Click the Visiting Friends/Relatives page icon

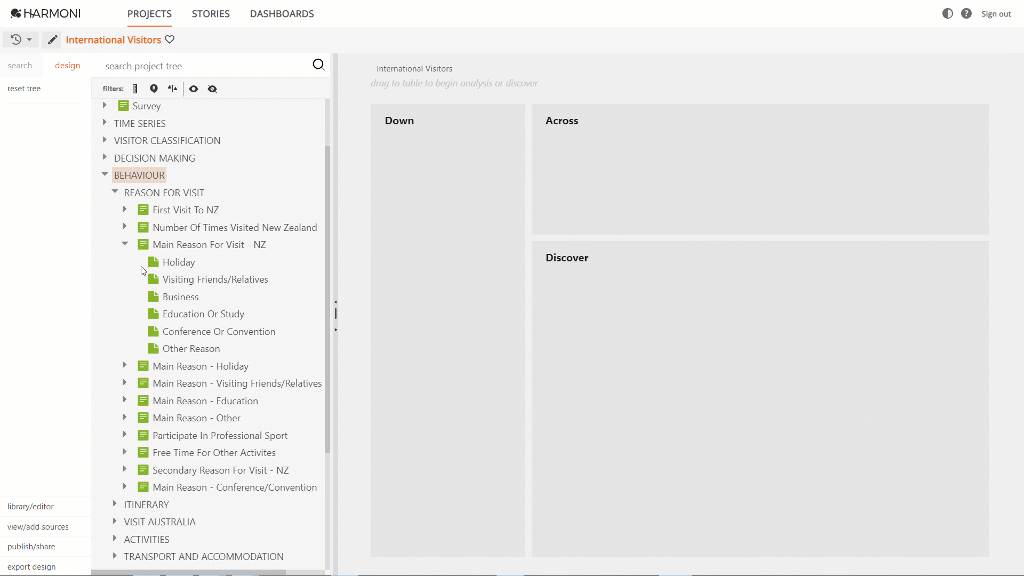coord(153,279)
